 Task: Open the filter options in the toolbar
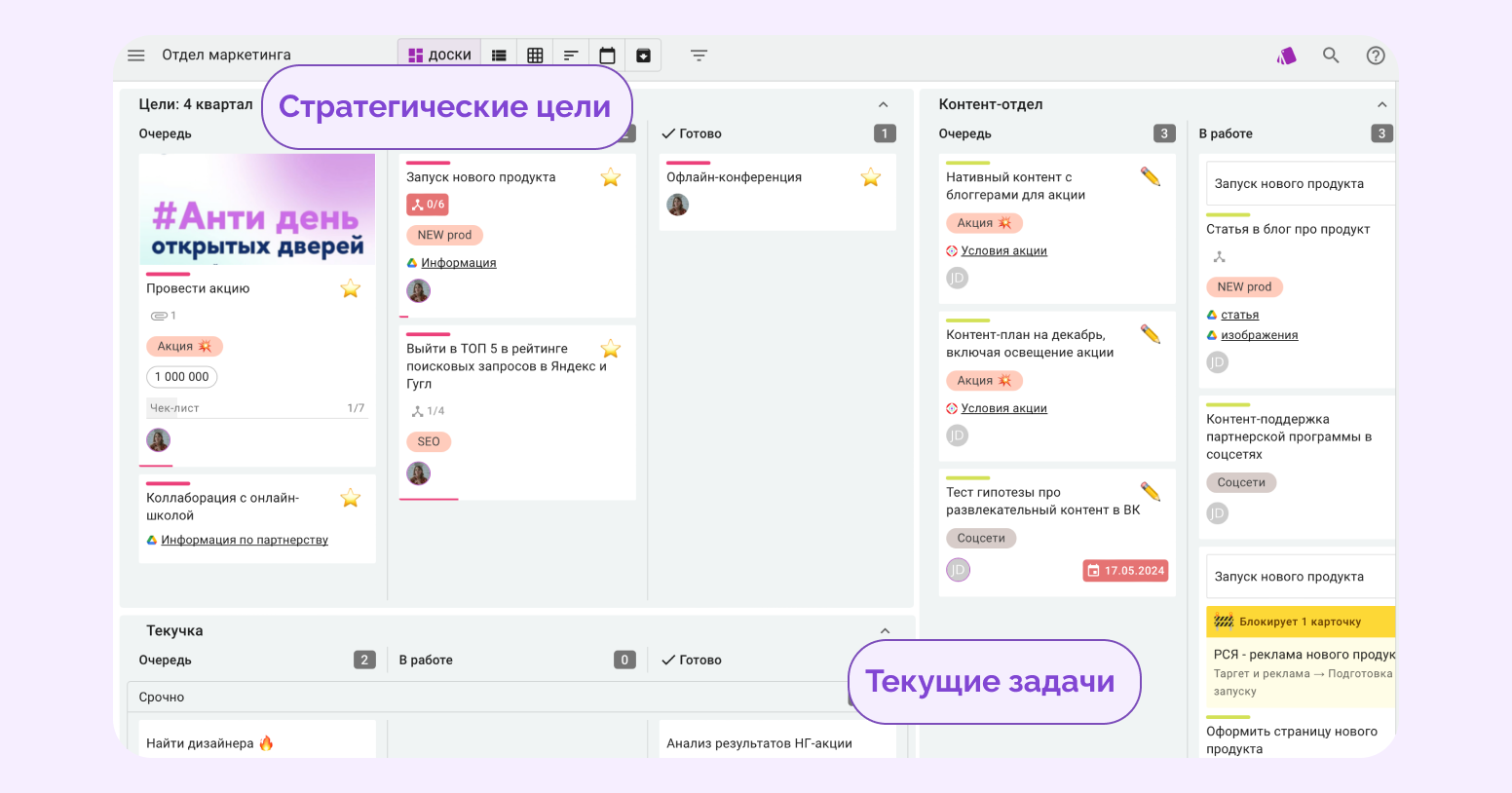click(x=699, y=56)
